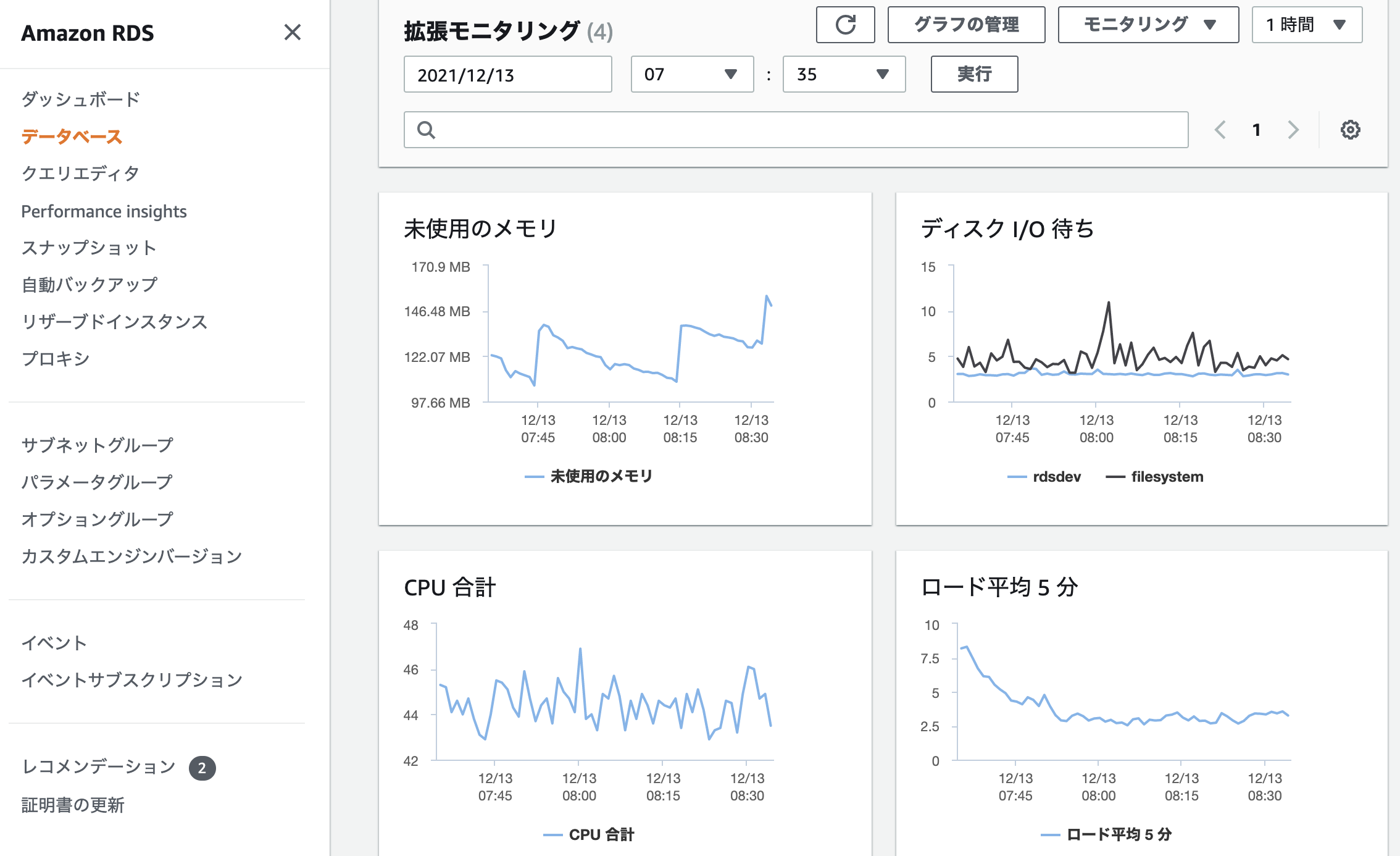The height and width of the screenshot is (856, 1400).
Task: Go to the previous graphs page arrow
Action: (x=1220, y=130)
